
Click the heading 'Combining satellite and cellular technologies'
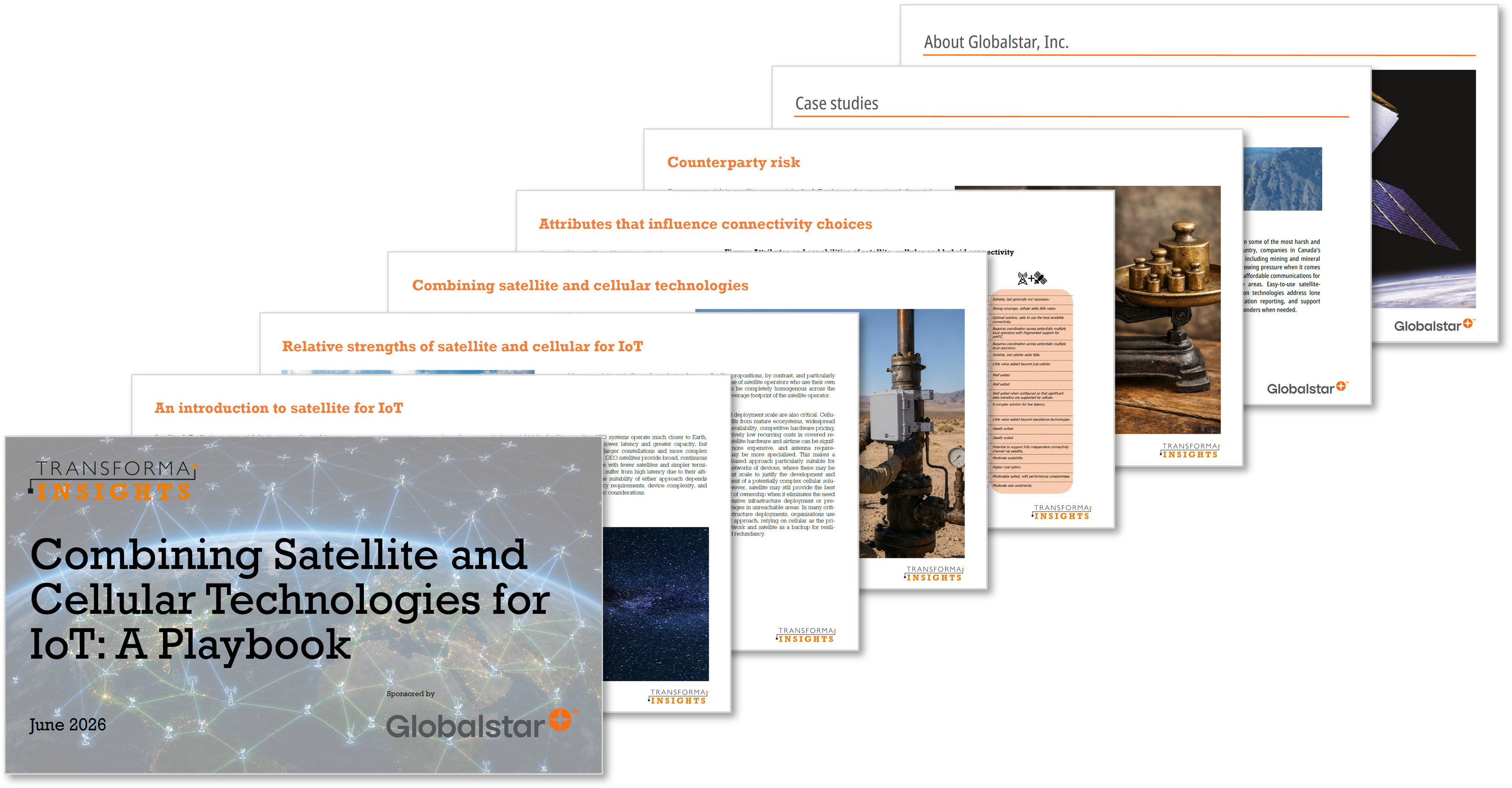(x=580, y=285)
